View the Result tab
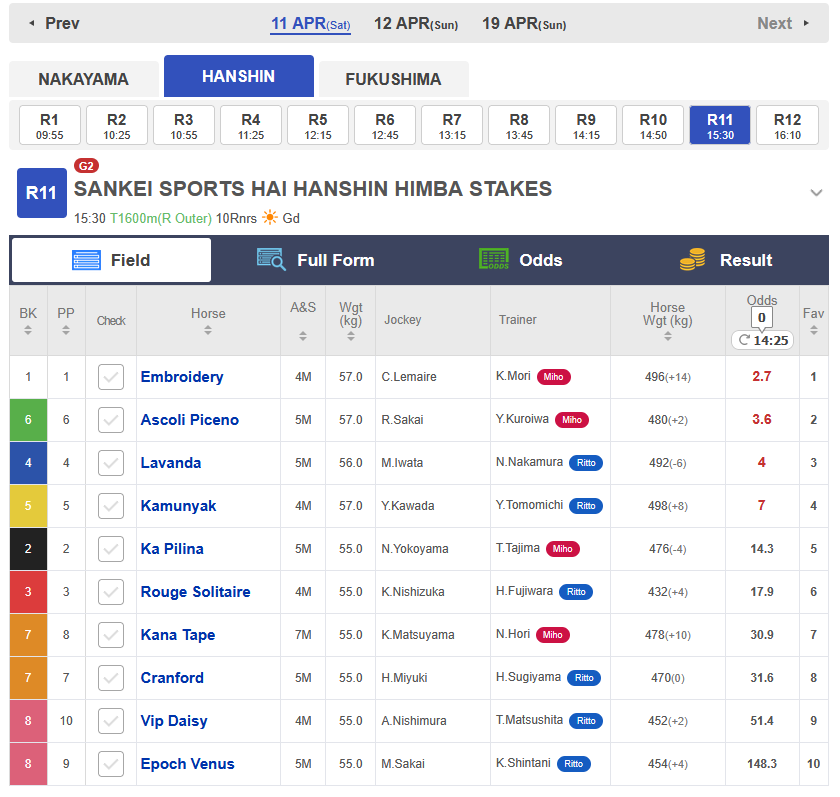This screenshot has width=840, height=797. click(726, 260)
